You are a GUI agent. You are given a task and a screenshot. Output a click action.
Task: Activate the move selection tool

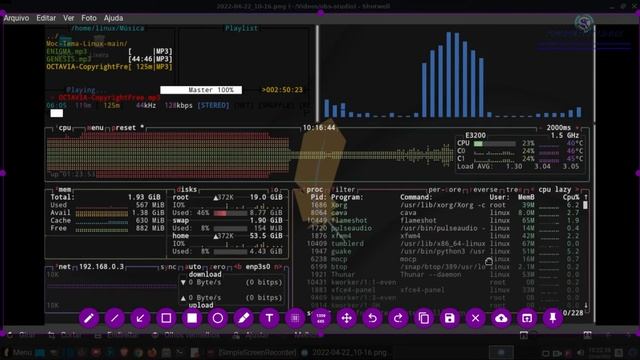pyautogui.click(x=347, y=318)
